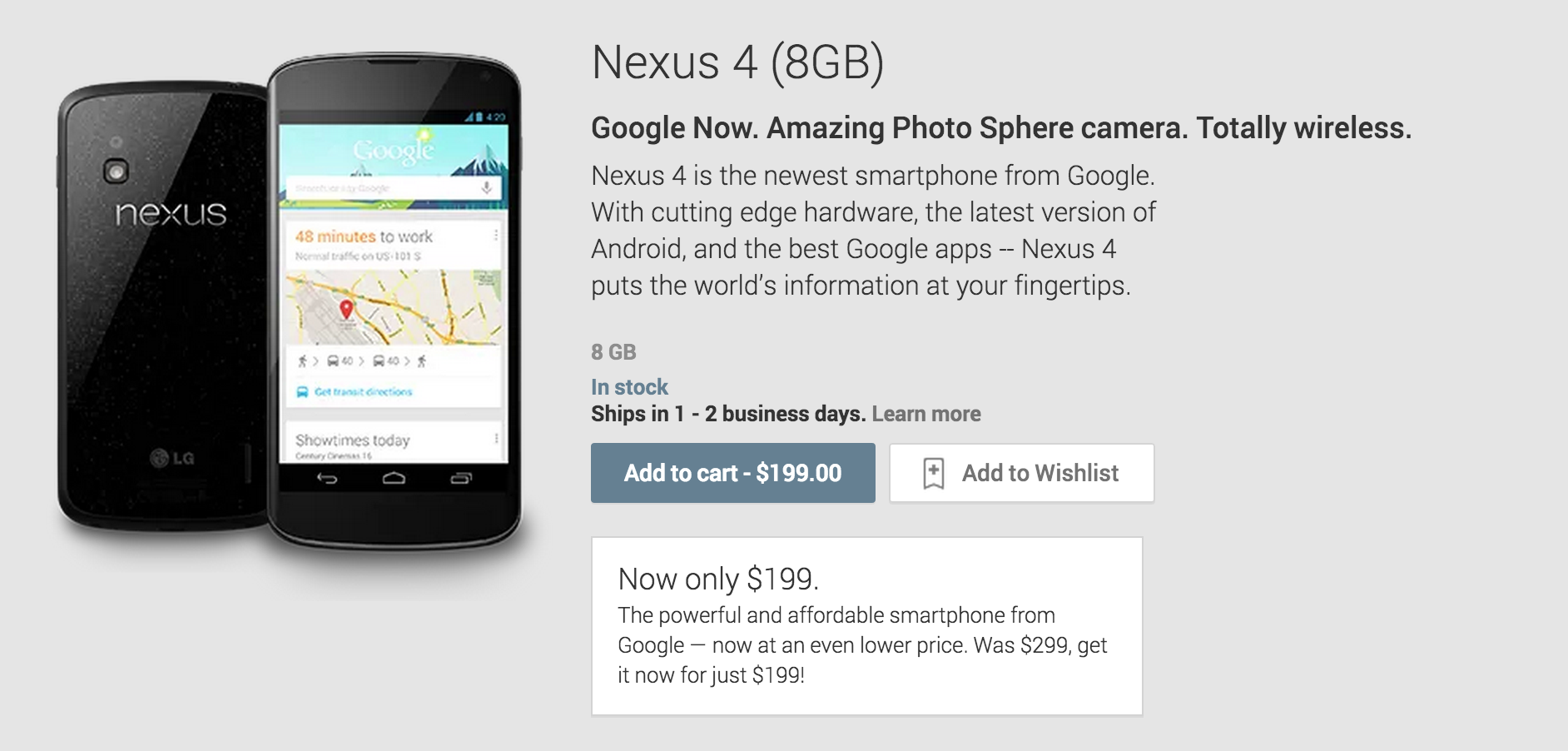Click the search field in the phone's Google widget

click(383, 188)
